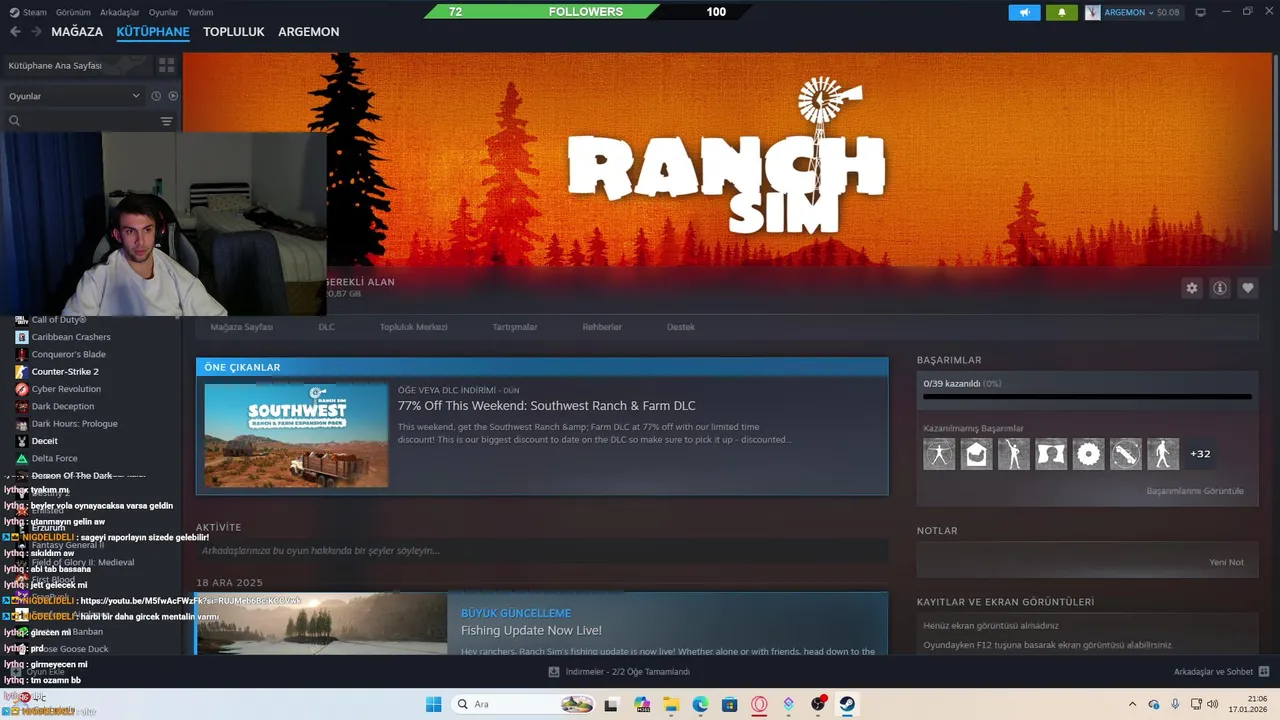
Task: Show ready-to-play games filter icon
Action: point(173,96)
